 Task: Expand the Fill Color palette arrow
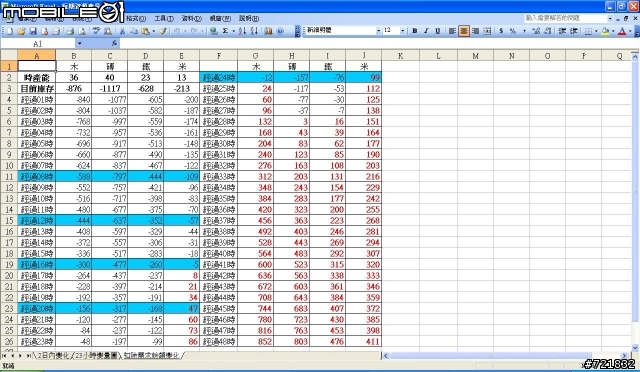(613, 31)
